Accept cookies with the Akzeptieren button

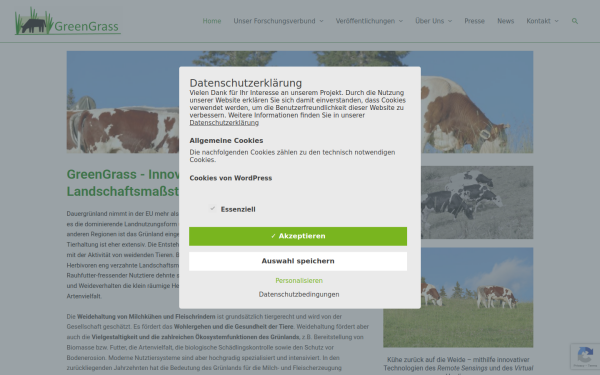tap(298, 236)
